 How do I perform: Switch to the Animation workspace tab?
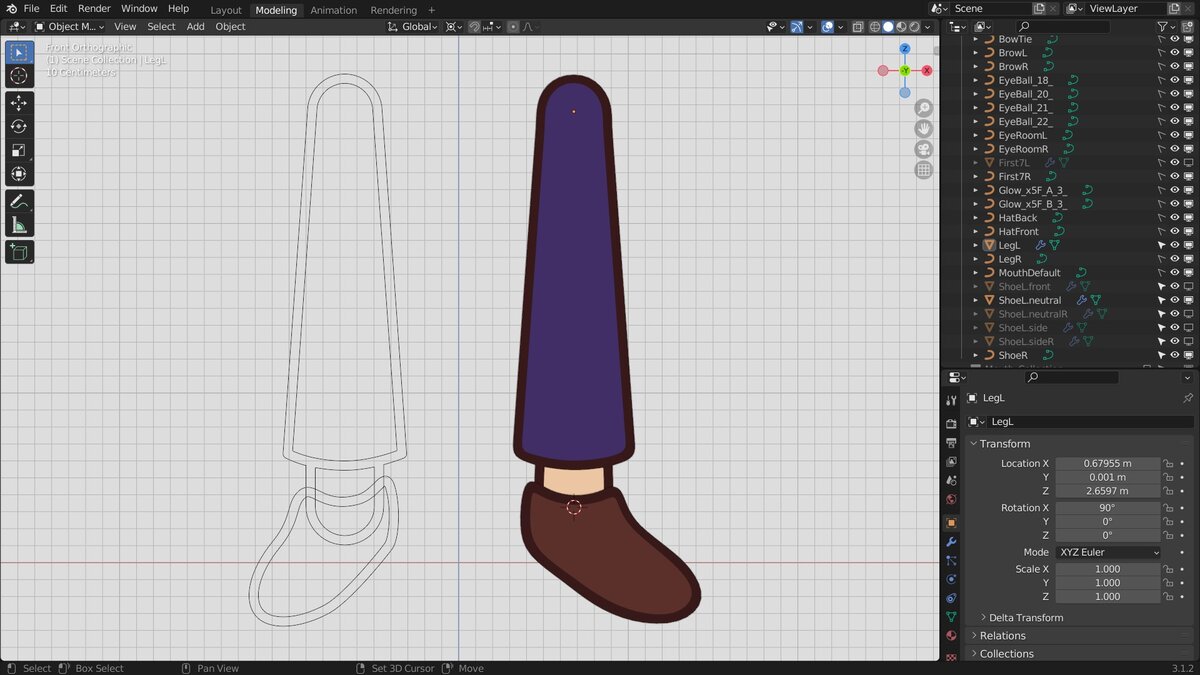[333, 10]
